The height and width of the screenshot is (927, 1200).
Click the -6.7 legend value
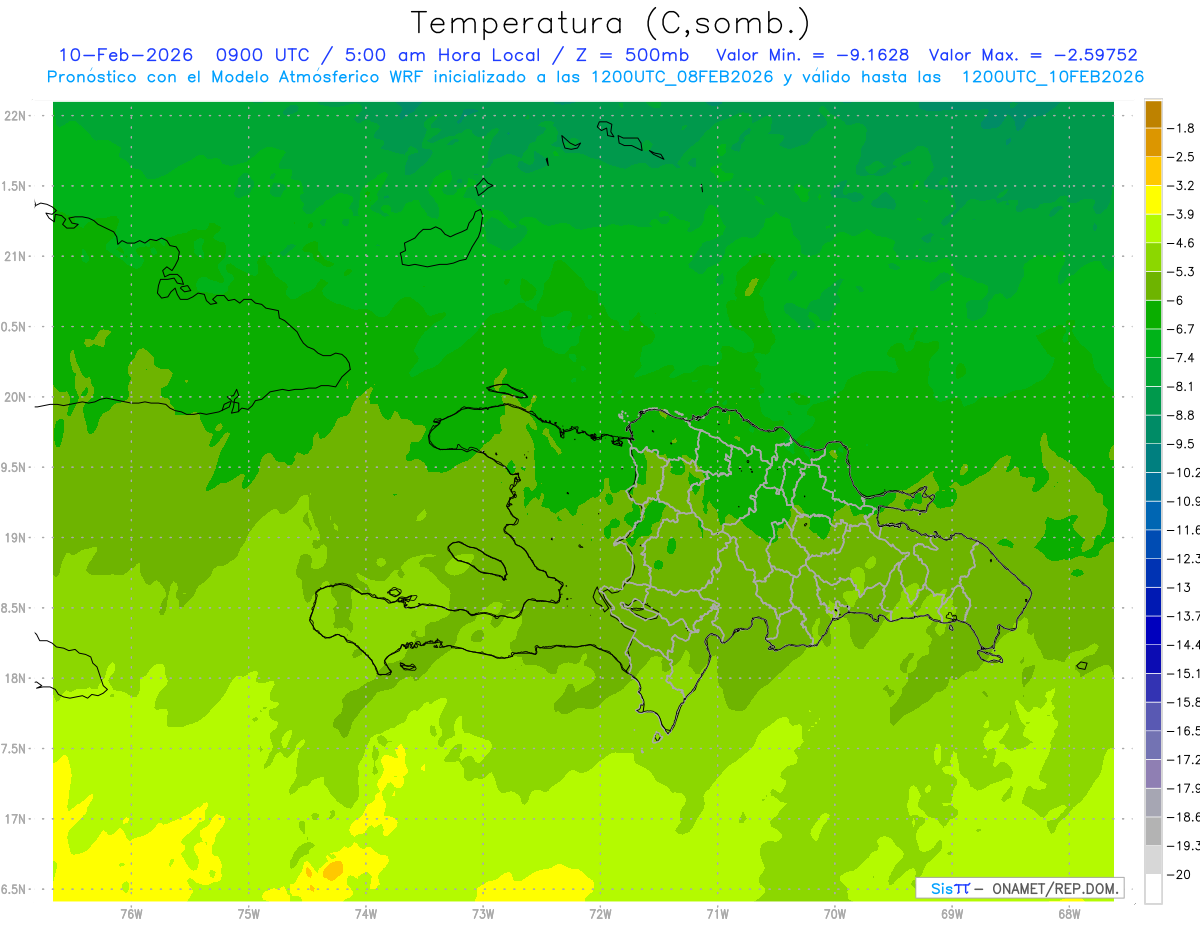[1181, 329]
